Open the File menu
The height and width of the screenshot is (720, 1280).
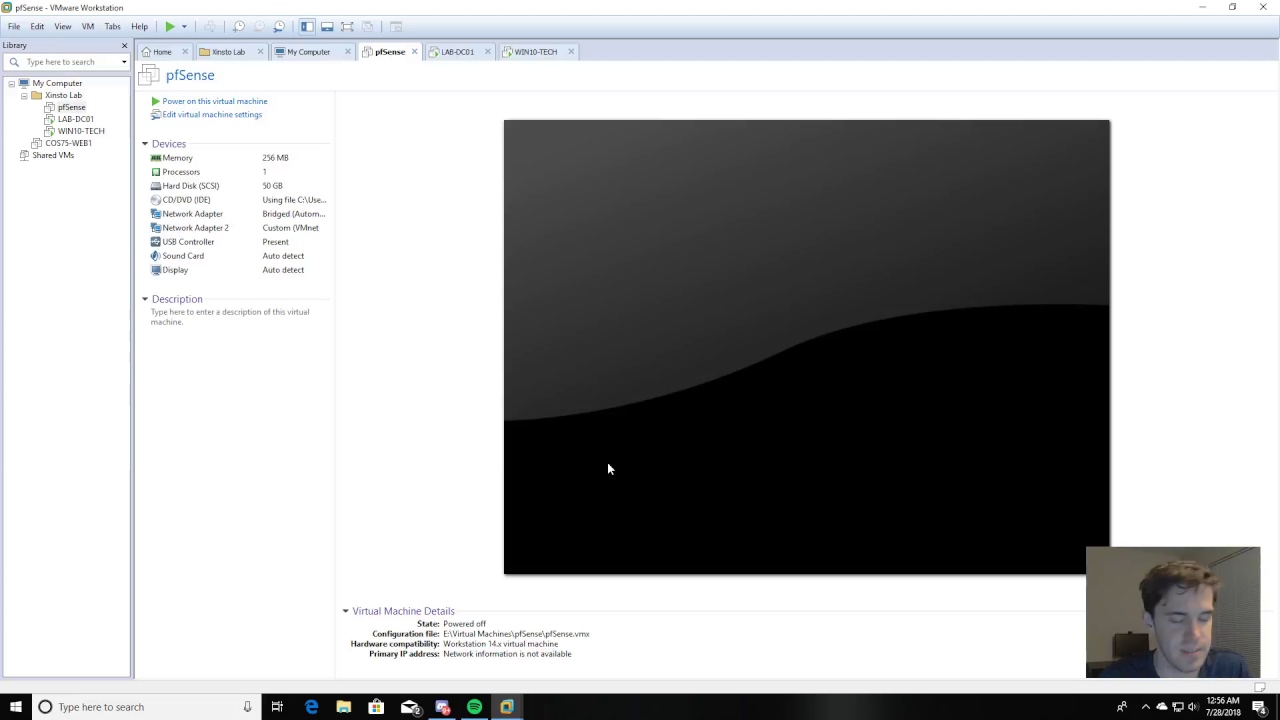(x=14, y=27)
